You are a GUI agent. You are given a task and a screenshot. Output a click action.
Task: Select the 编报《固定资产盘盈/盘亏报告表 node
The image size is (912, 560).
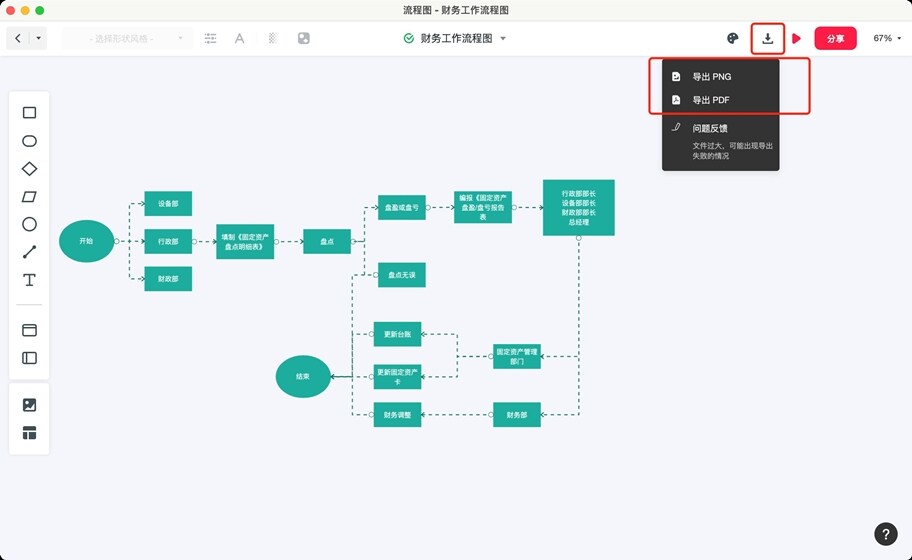pos(483,207)
